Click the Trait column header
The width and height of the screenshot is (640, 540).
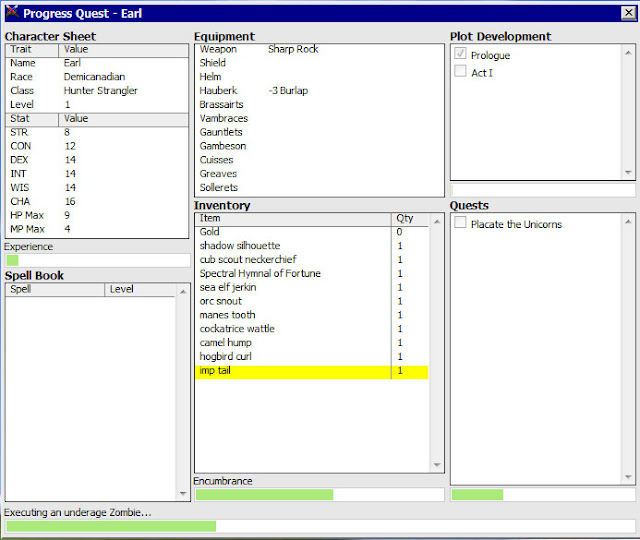[x=32, y=50]
